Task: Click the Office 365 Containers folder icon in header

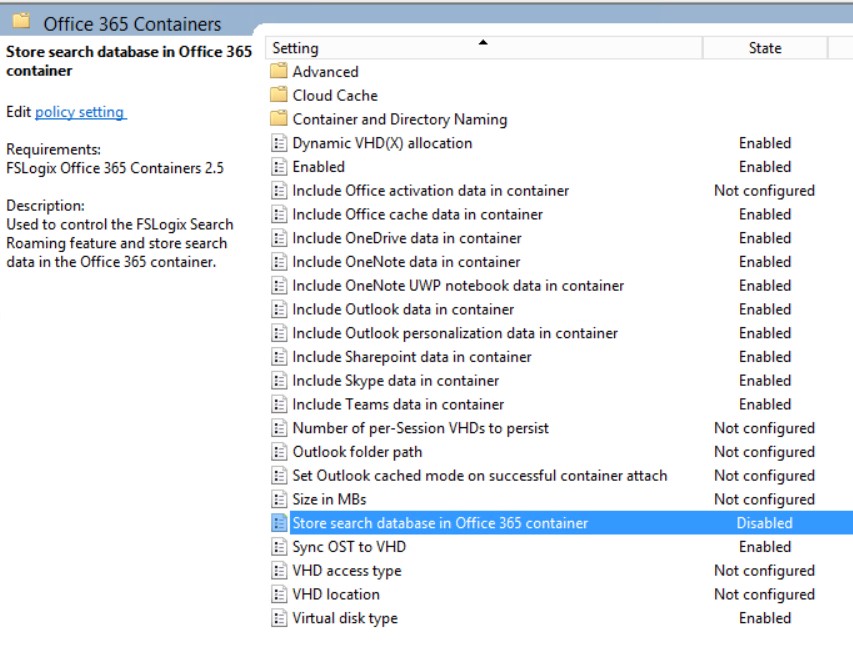Action: pyautogui.click(x=22, y=21)
